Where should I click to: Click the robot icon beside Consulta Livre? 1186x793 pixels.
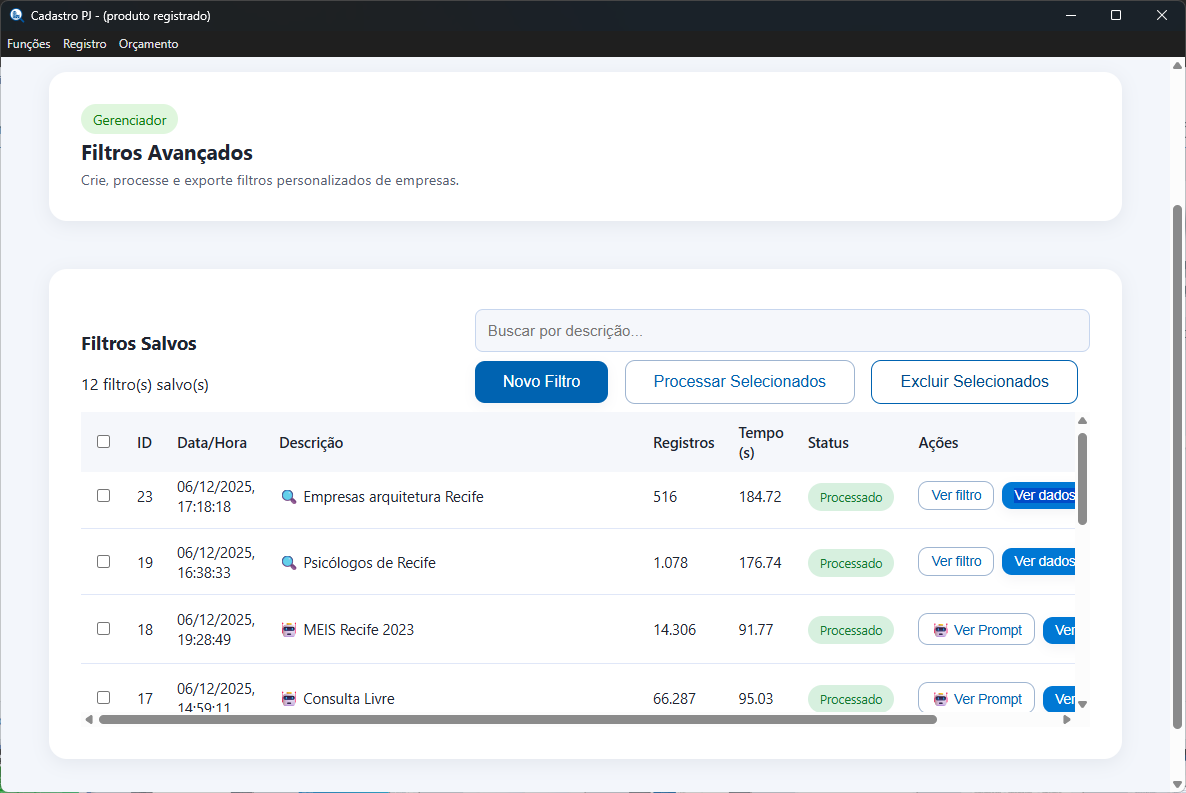(289, 699)
